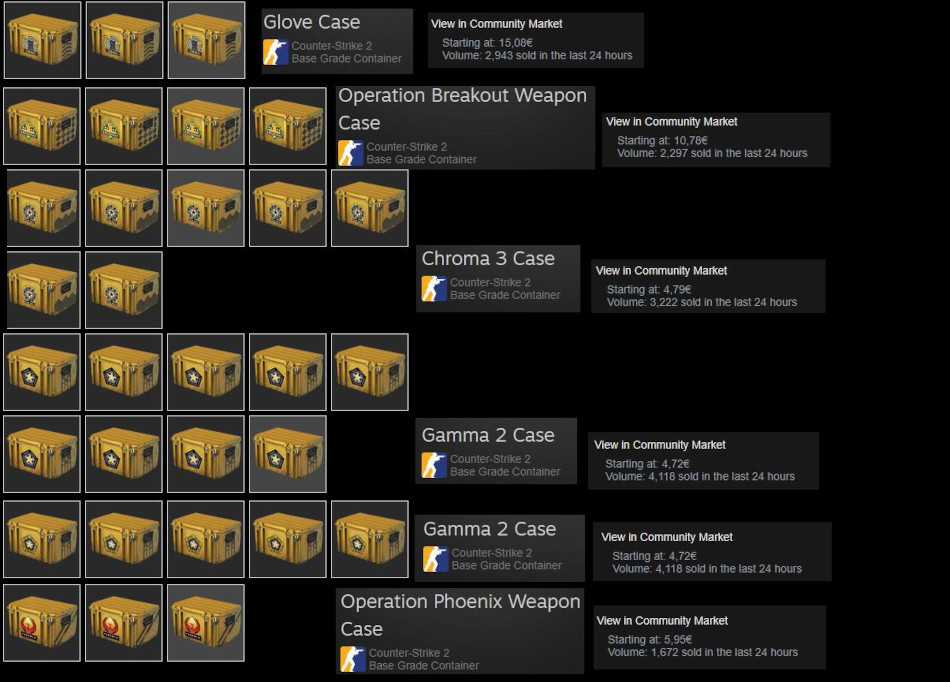Open View in Community Market for Glove Case
The image size is (950, 682).
(x=496, y=24)
